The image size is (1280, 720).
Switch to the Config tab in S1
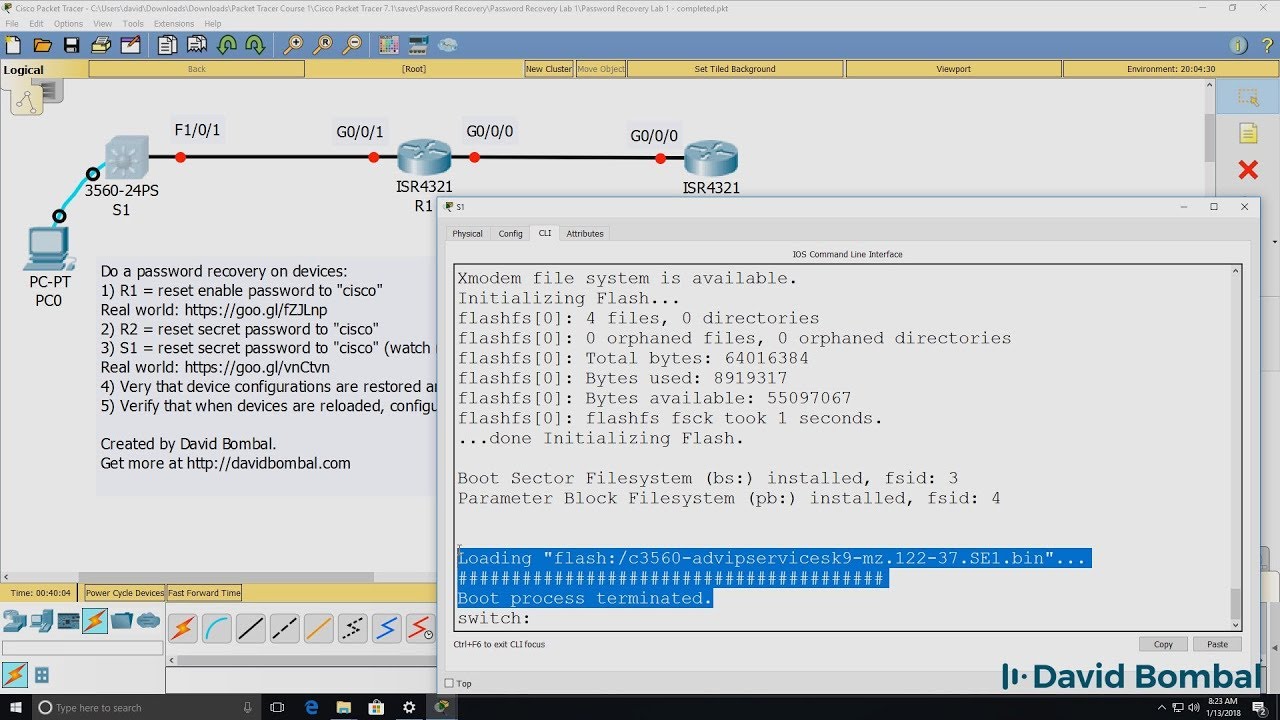click(x=511, y=233)
